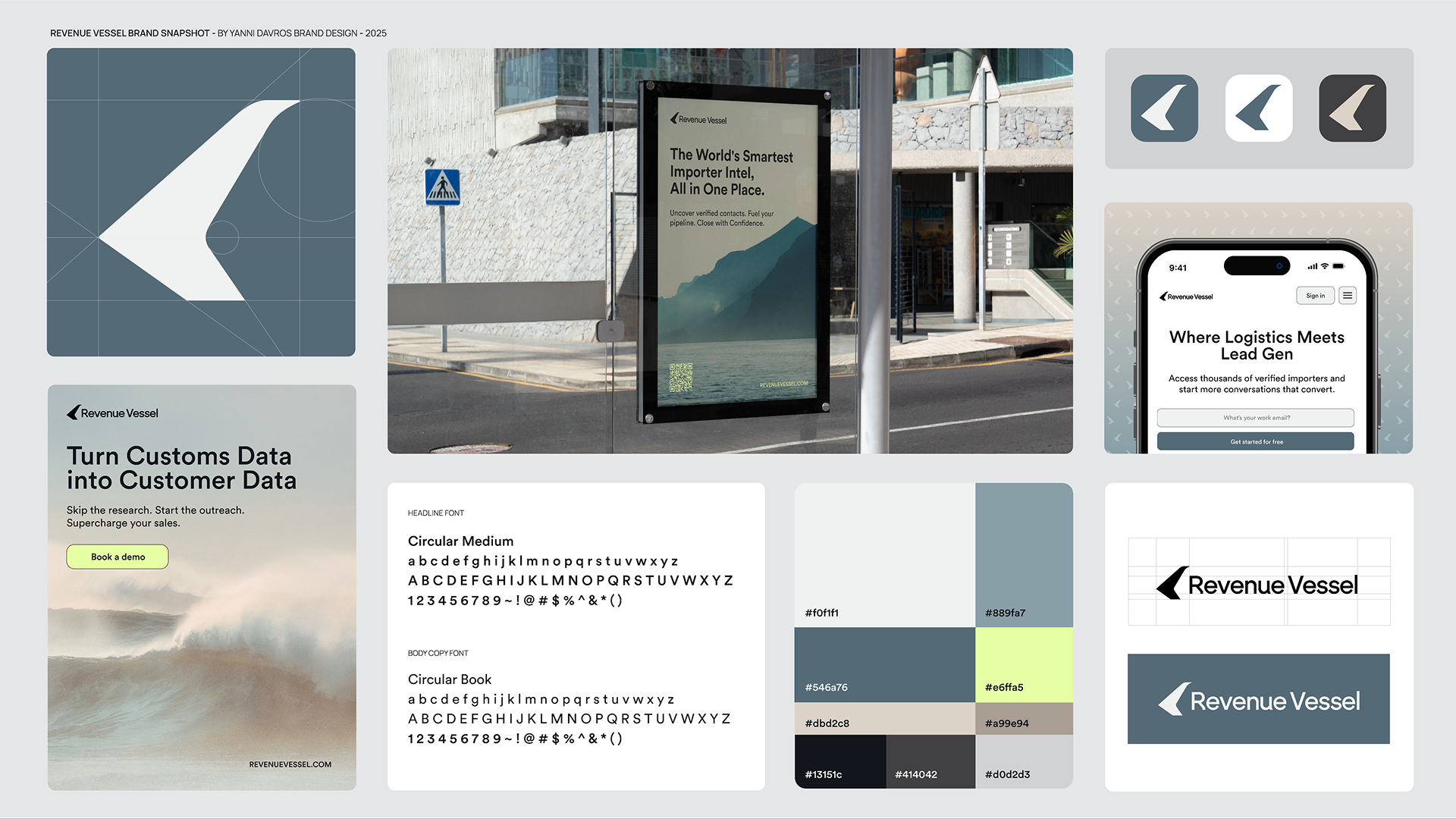Select the #e6ffa5 lime swatch
The image size is (1456, 819).
click(1024, 664)
